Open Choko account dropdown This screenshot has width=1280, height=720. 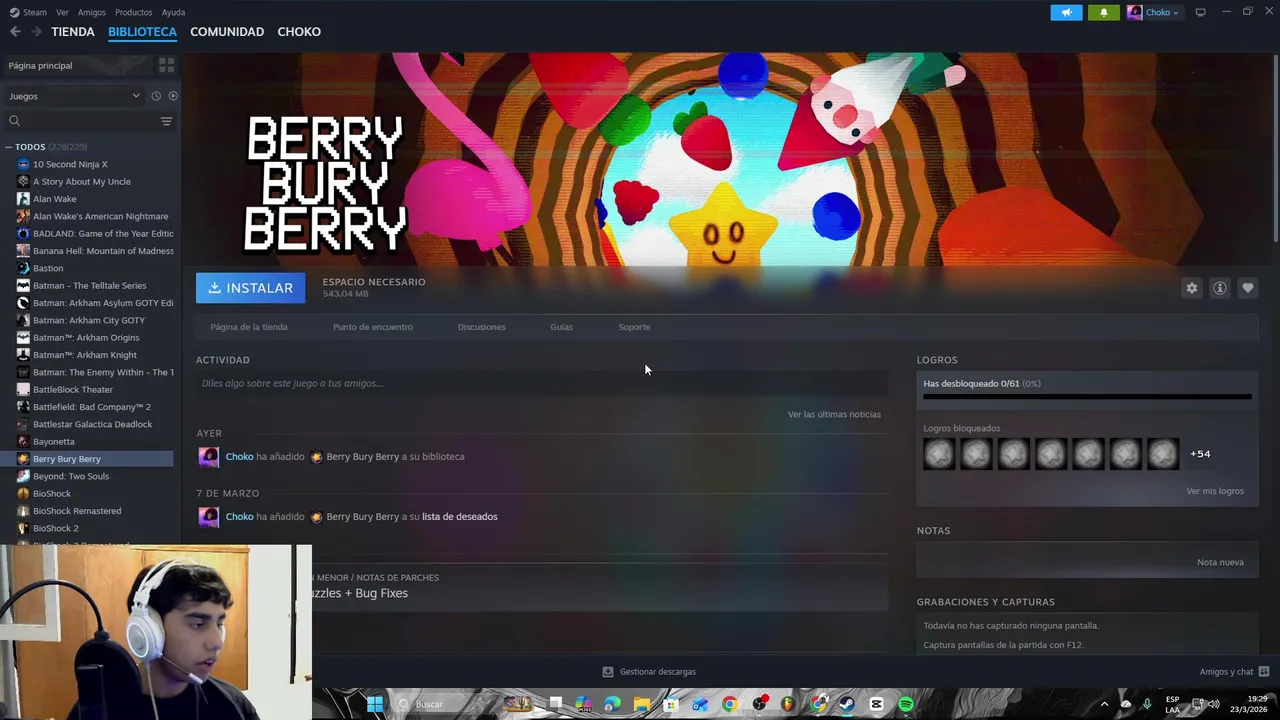(1154, 12)
